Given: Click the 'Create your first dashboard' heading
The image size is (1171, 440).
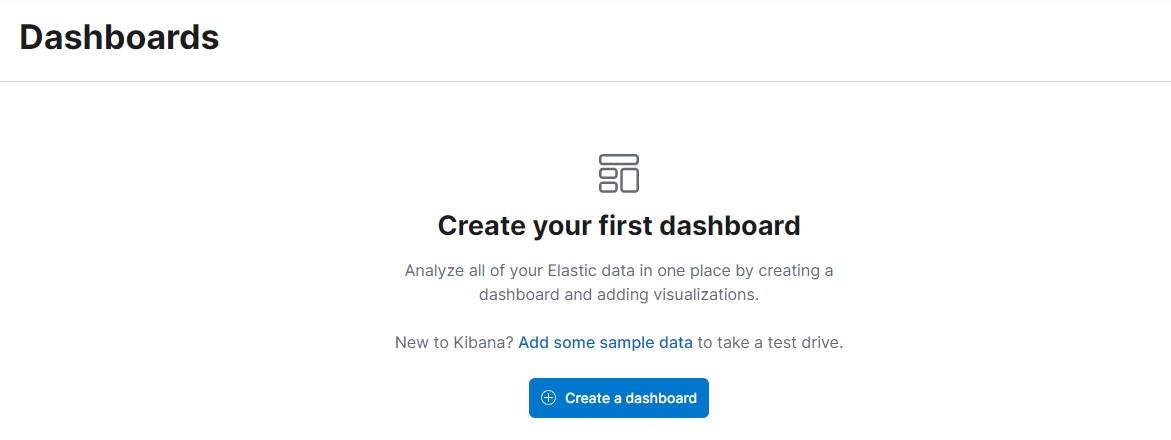Looking at the screenshot, I should tap(619, 226).
